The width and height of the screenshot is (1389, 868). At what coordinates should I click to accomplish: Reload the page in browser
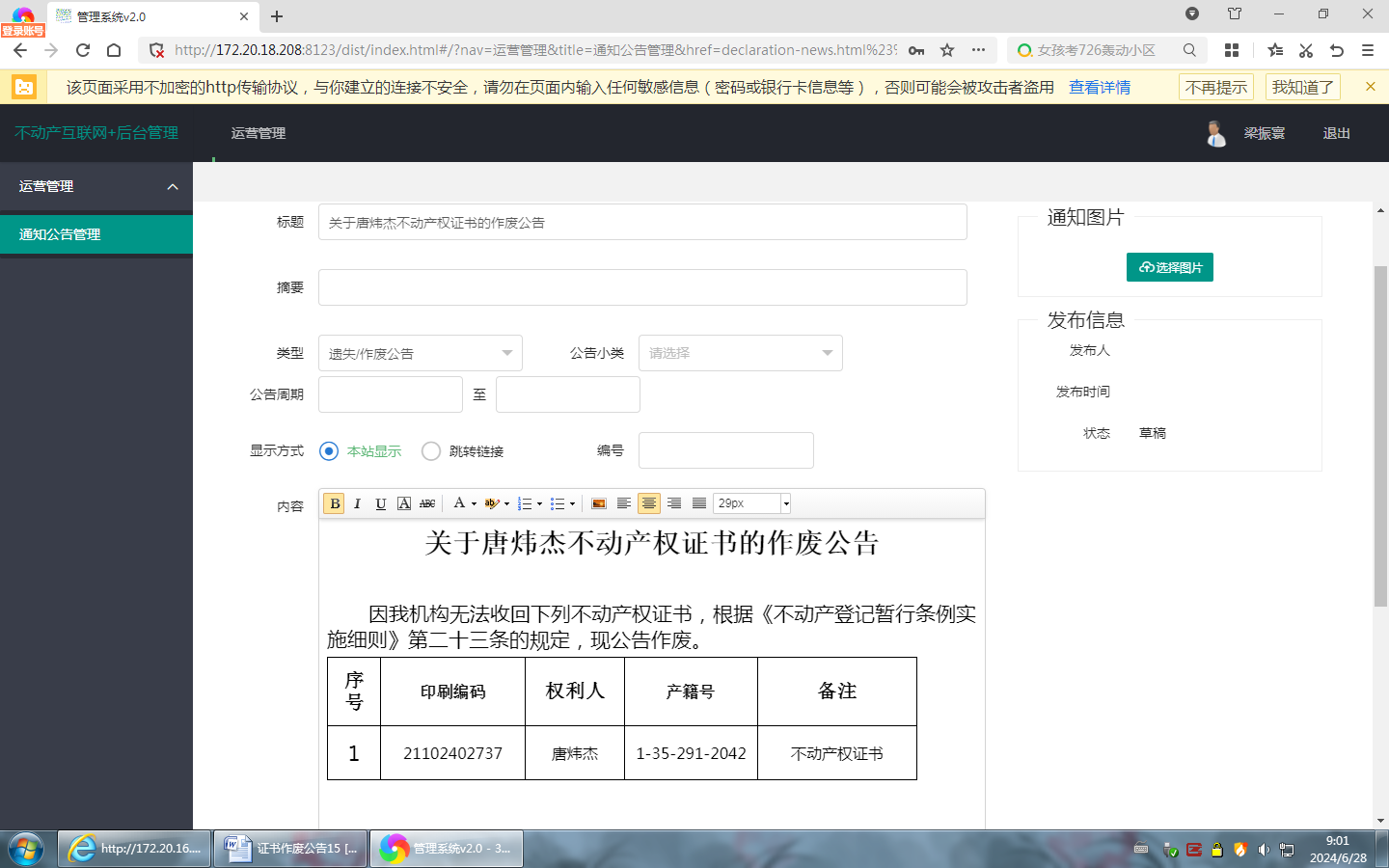click(83, 50)
